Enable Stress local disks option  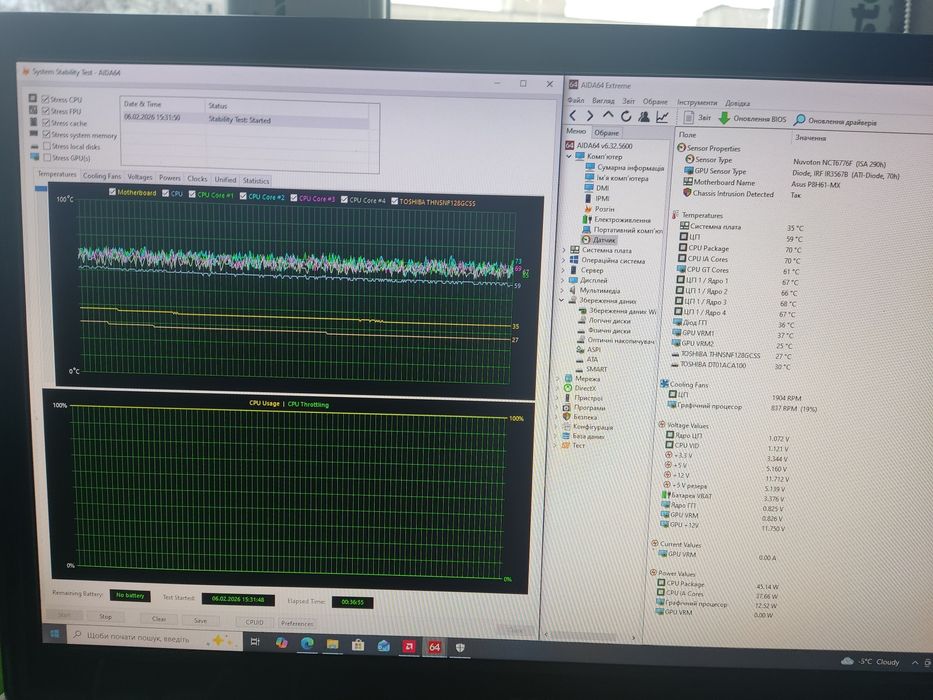click(46, 146)
